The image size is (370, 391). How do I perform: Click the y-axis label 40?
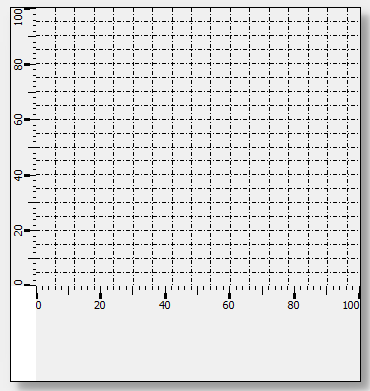click(18, 175)
